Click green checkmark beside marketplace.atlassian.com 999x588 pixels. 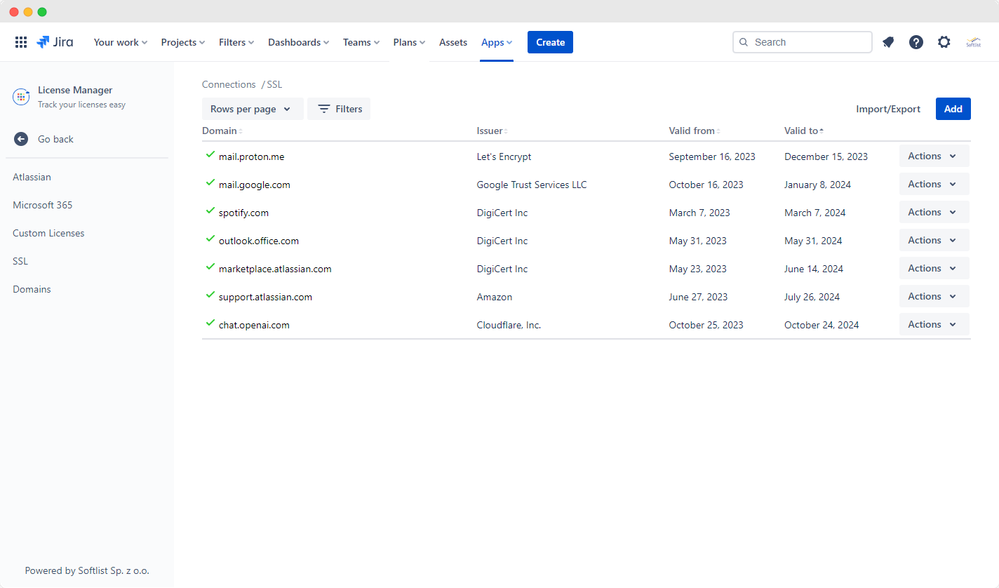210,267
